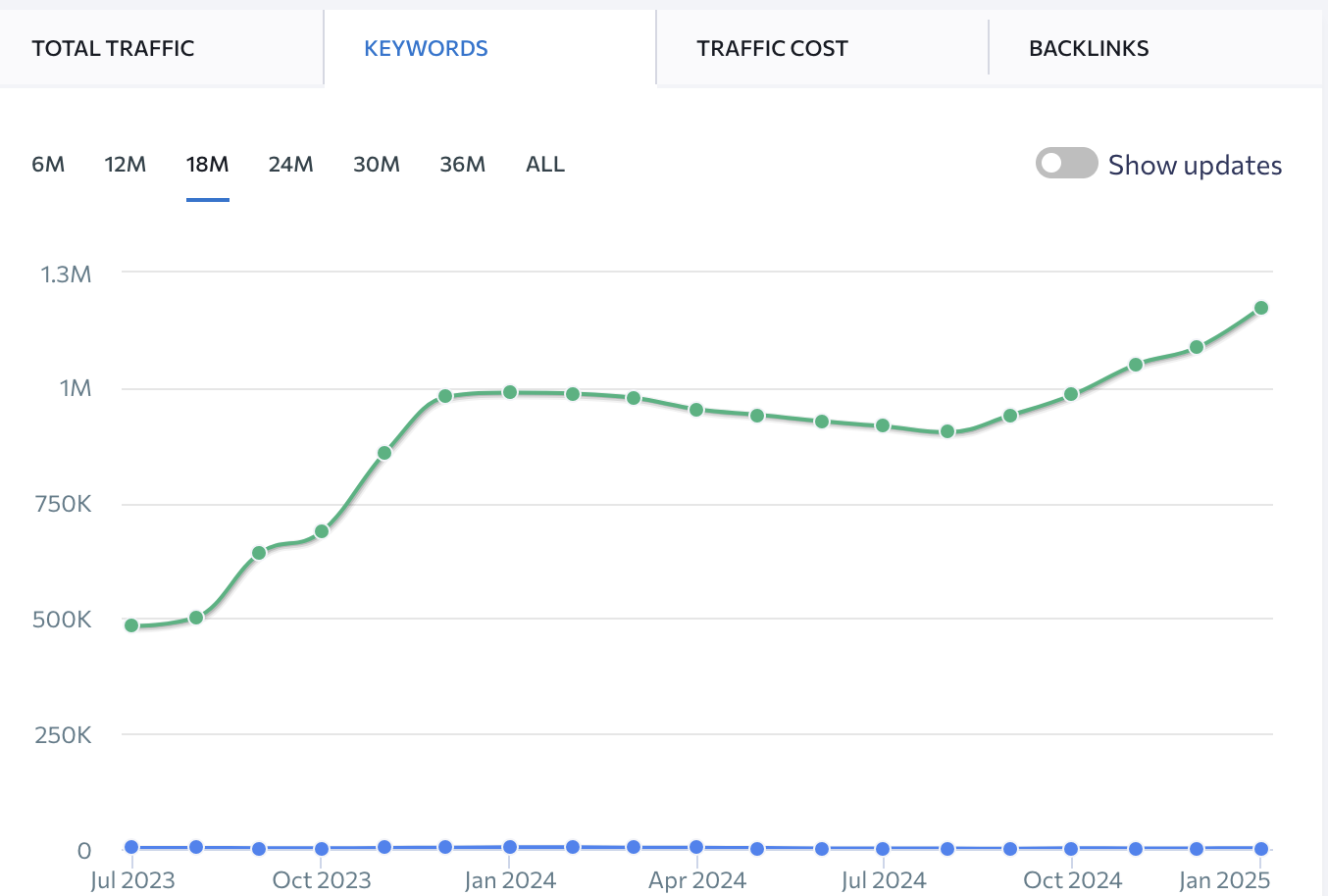Enable the Show updates toggle

[x=1066, y=164]
